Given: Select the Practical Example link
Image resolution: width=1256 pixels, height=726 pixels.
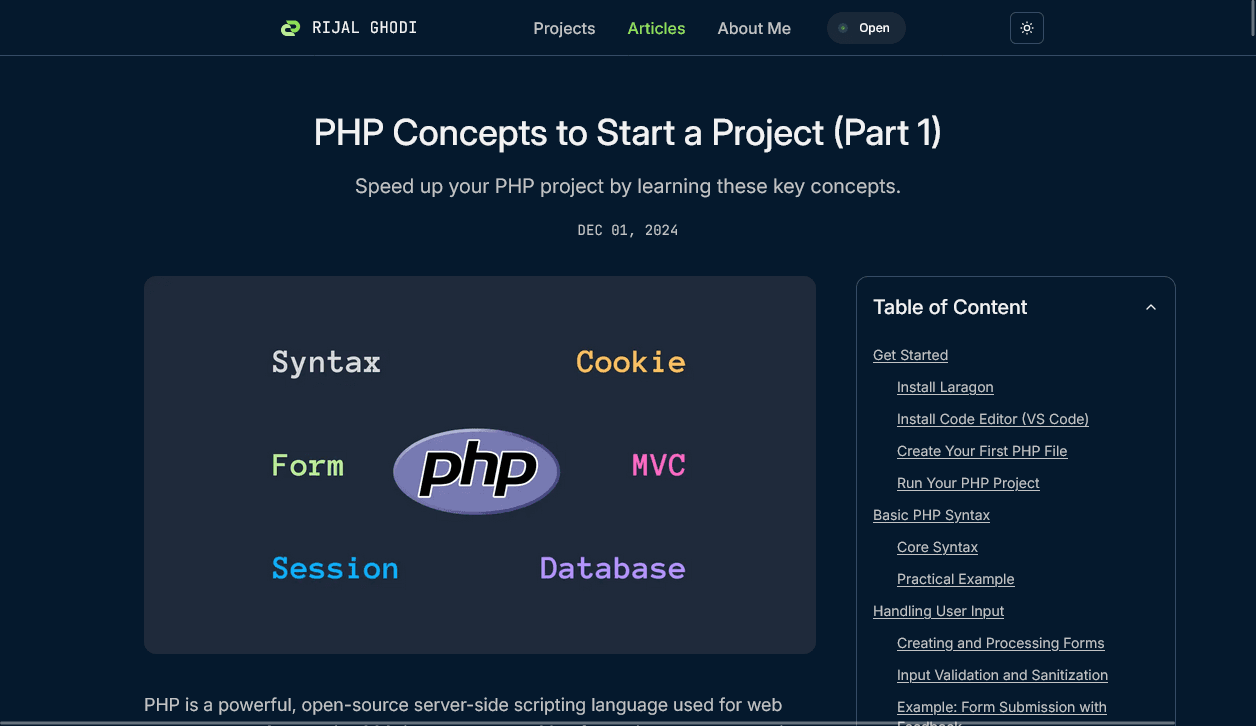Looking at the screenshot, I should 955,579.
